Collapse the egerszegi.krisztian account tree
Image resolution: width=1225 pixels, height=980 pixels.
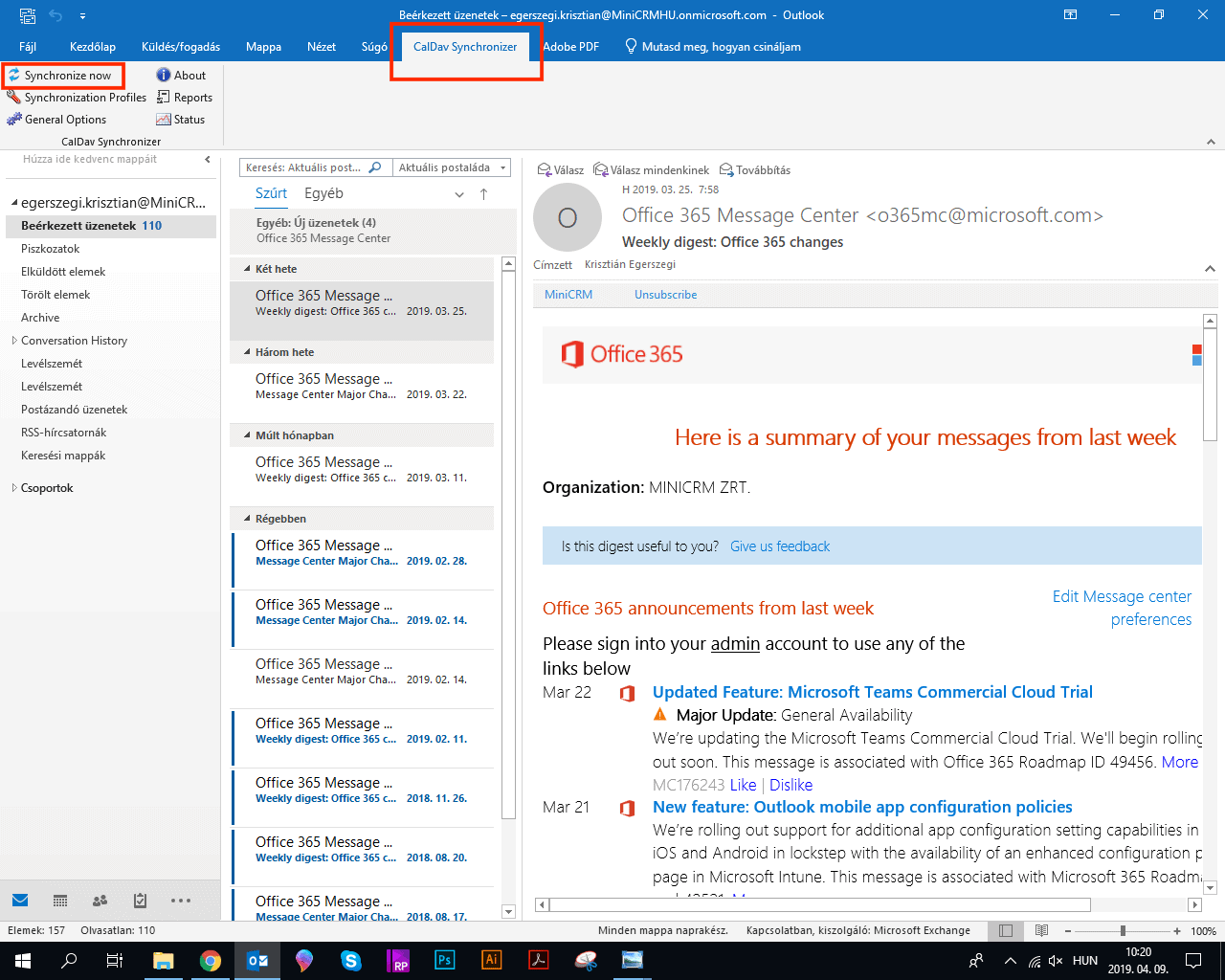point(14,203)
